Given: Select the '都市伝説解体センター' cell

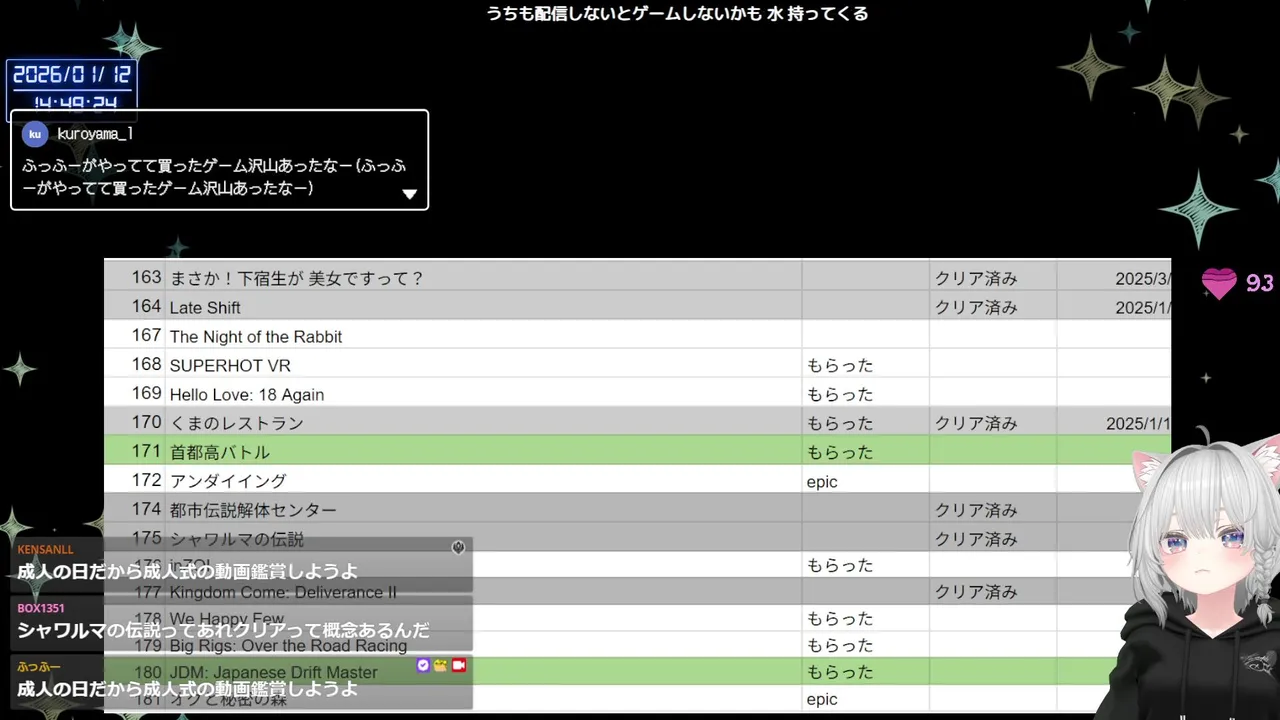Looking at the screenshot, I should [x=483, y=510].
